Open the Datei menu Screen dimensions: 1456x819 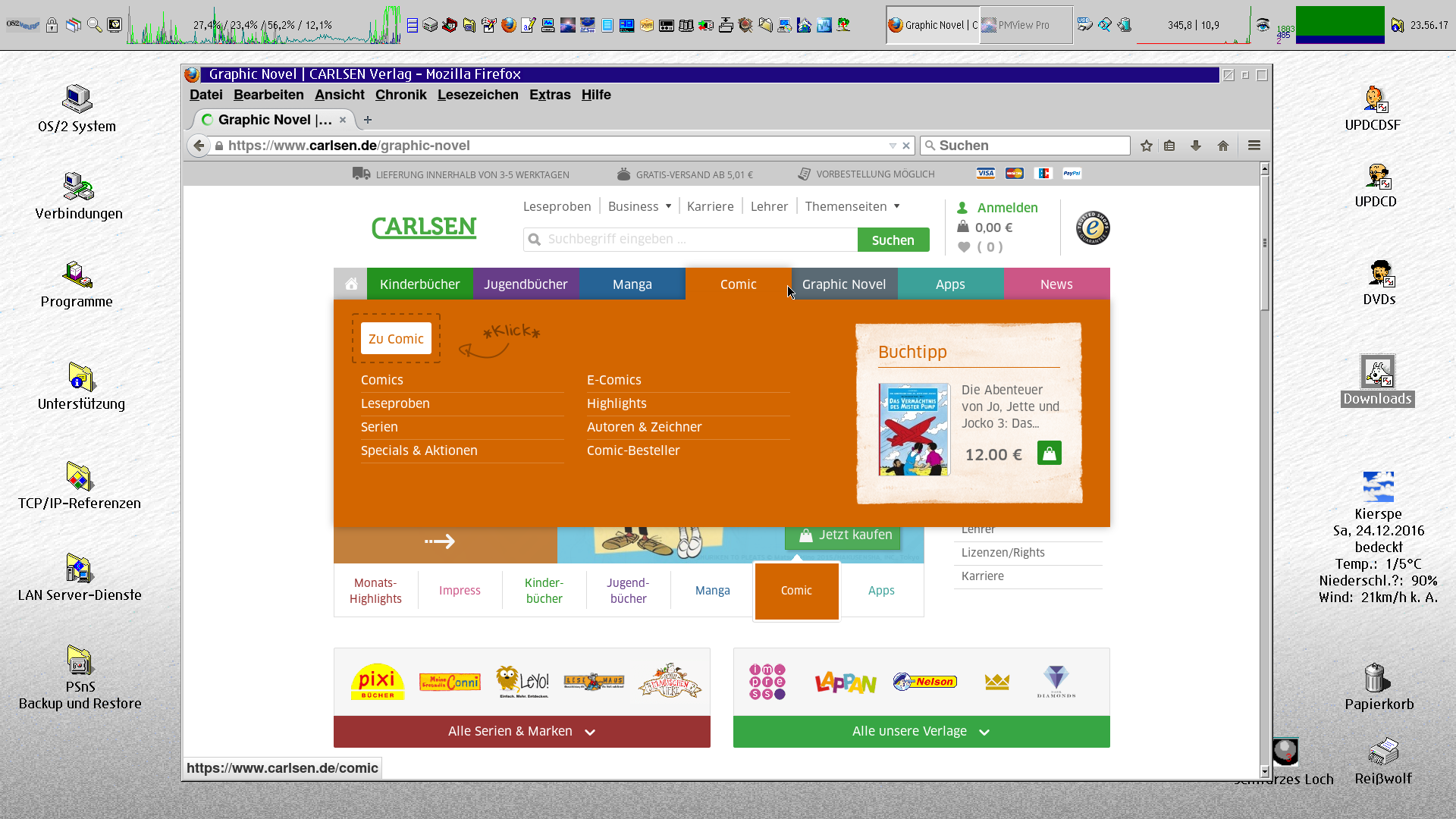click(206, 95)
